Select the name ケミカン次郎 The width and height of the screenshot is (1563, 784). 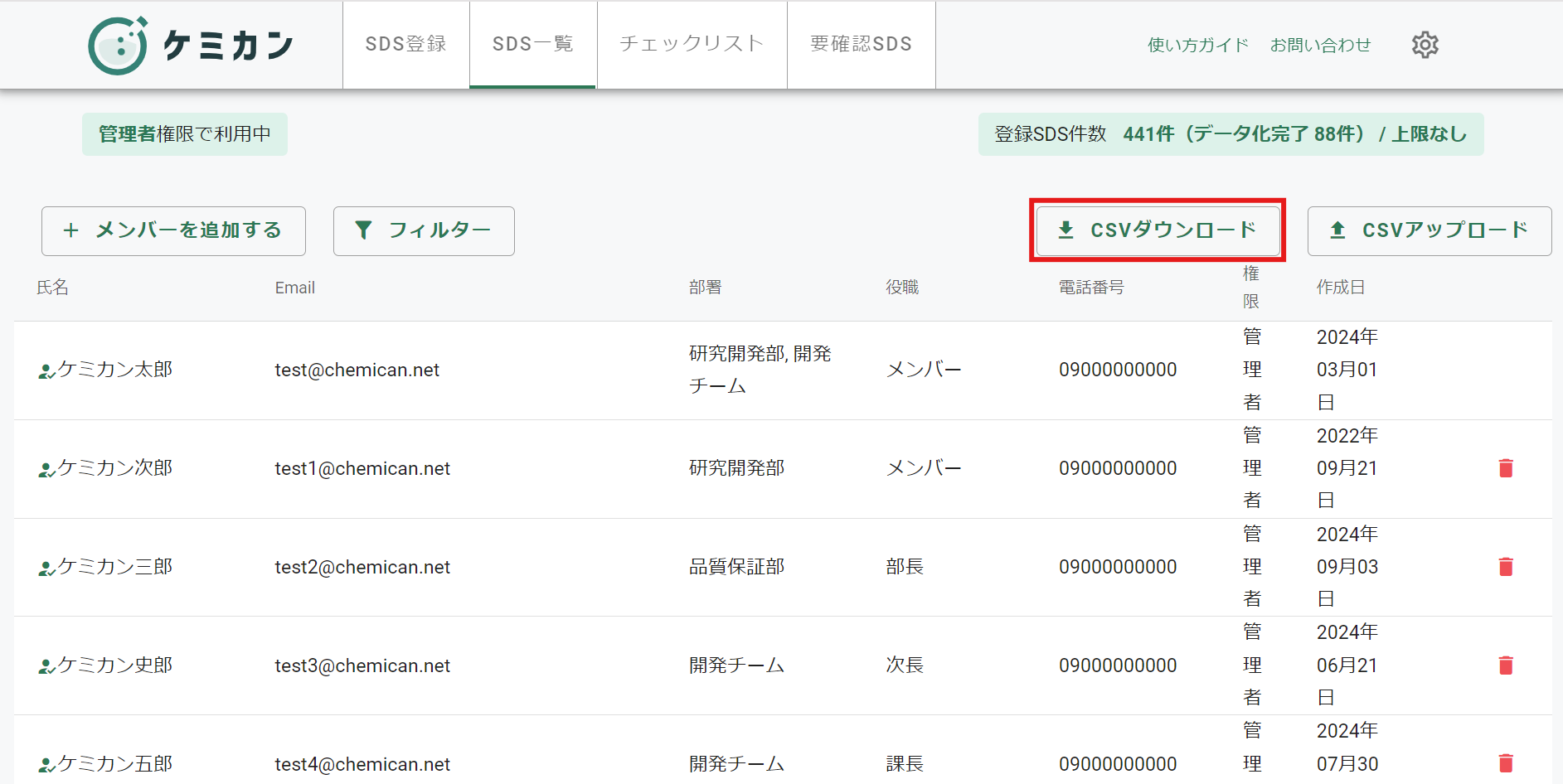115,468
